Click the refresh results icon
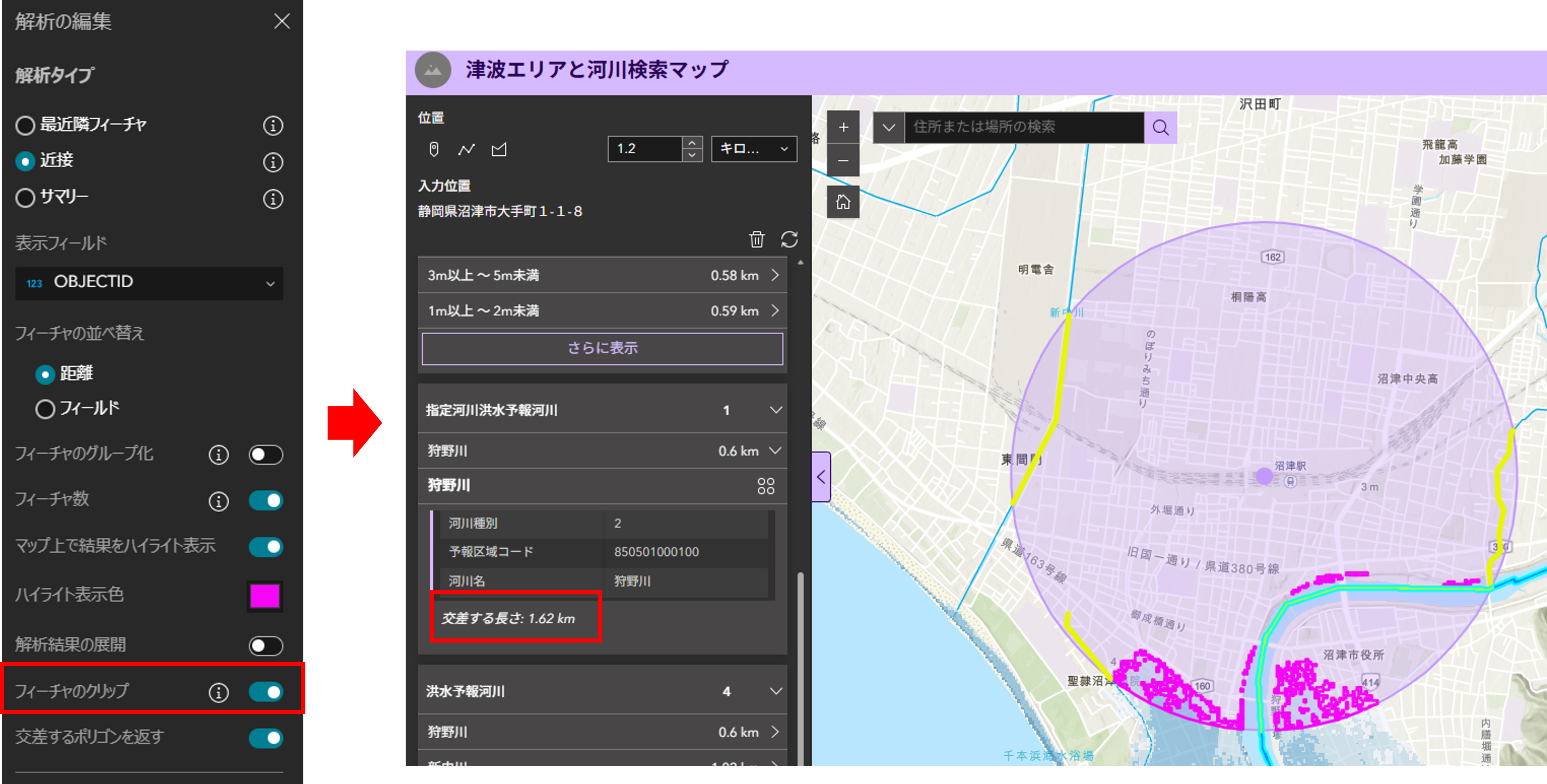This screenshot has width=1547, height=784. (789, 239)
